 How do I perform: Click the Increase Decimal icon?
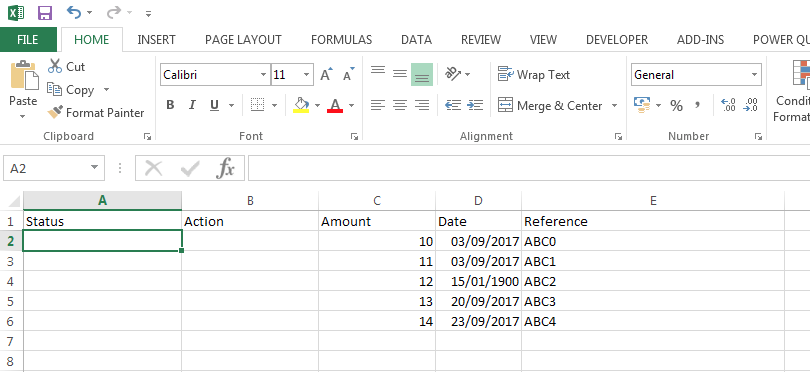point(728,105)
